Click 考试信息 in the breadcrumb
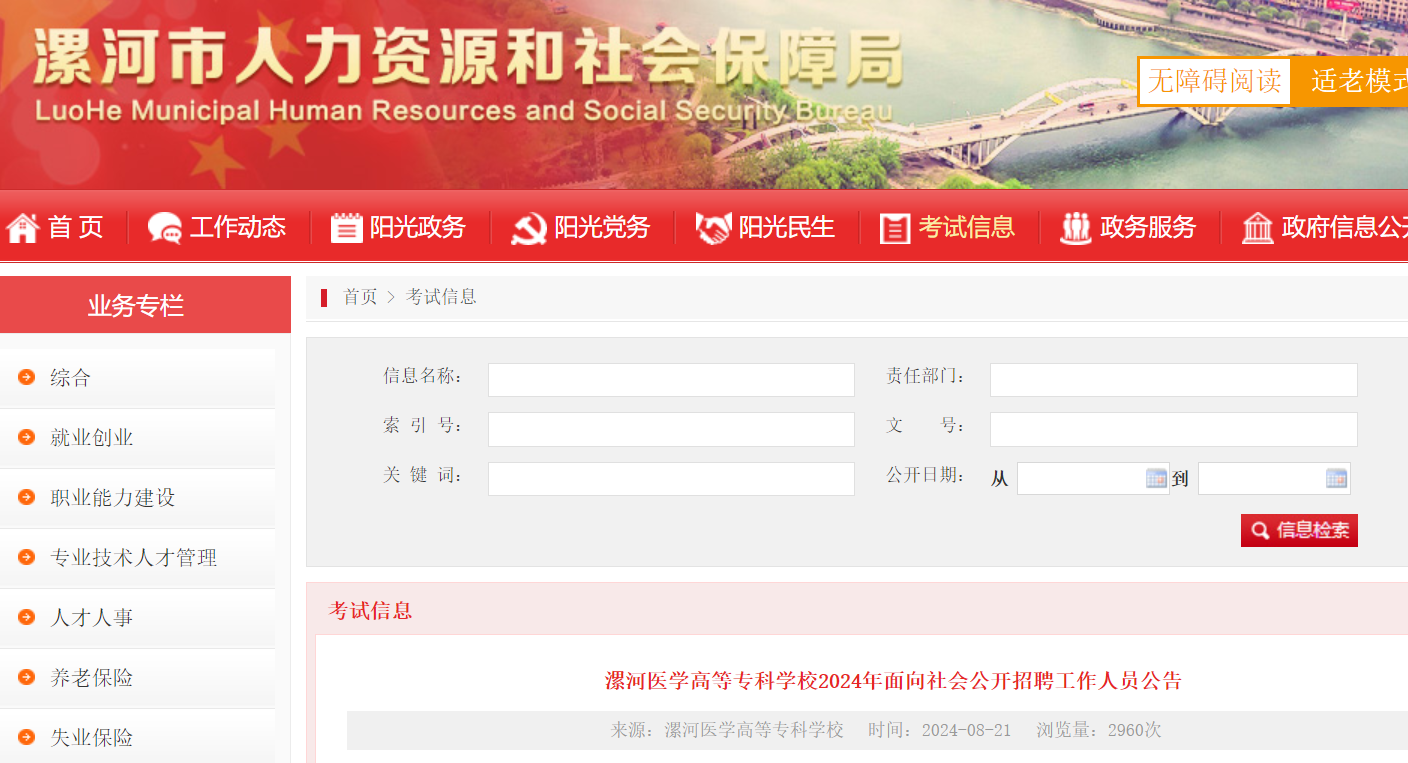 click(441, 297)
